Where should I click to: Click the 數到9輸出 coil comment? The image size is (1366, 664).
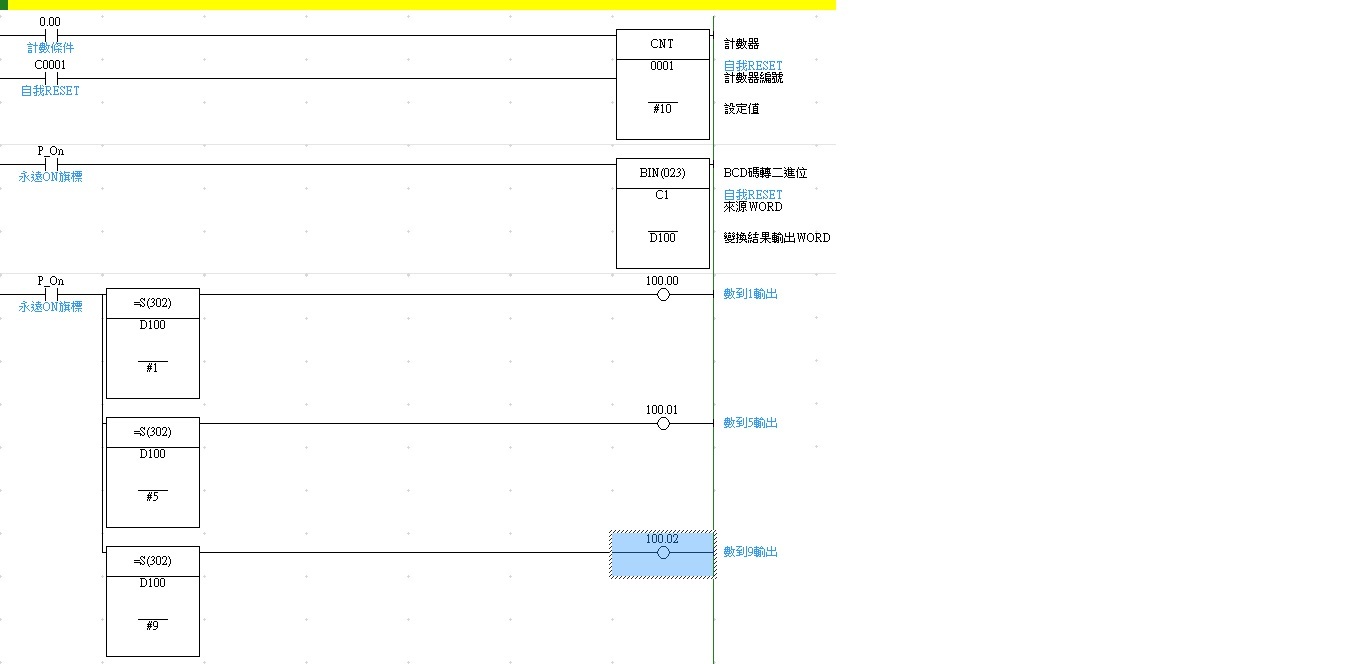pyautogui.click(x=750, y=552)
